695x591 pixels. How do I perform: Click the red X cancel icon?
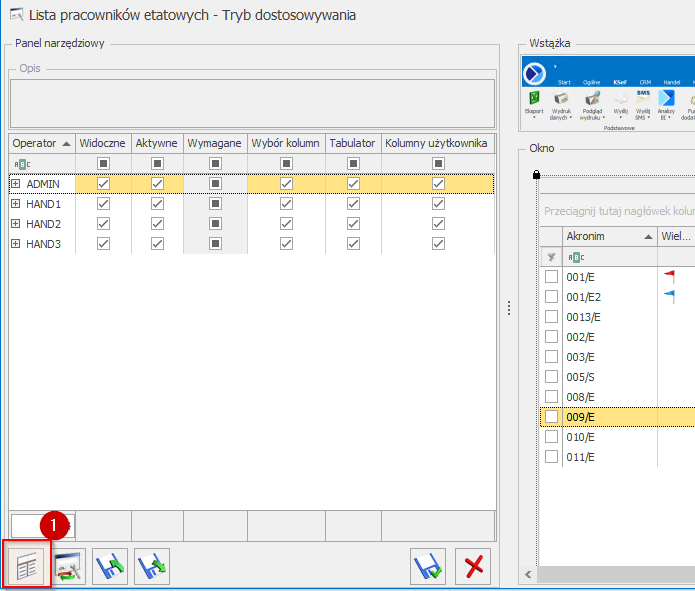point(473,566)
